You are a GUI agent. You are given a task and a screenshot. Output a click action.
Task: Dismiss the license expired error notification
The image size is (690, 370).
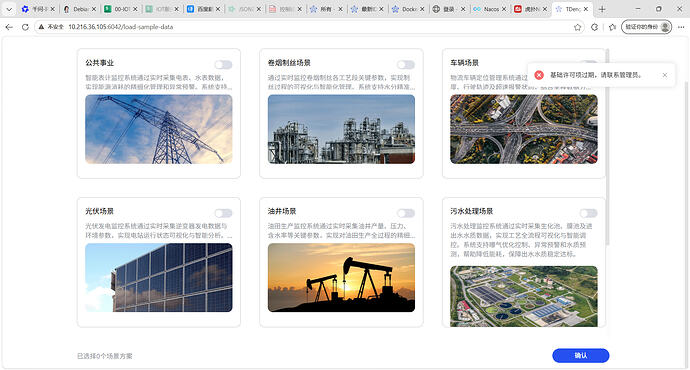[665, 75]
